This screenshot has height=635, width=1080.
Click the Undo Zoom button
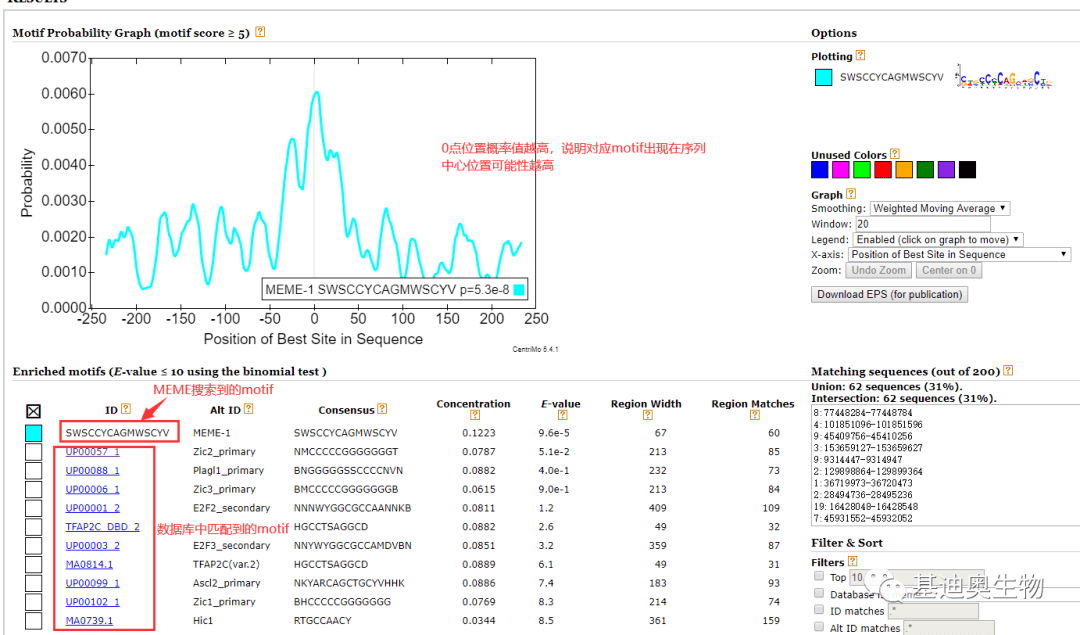click(878, 270)
